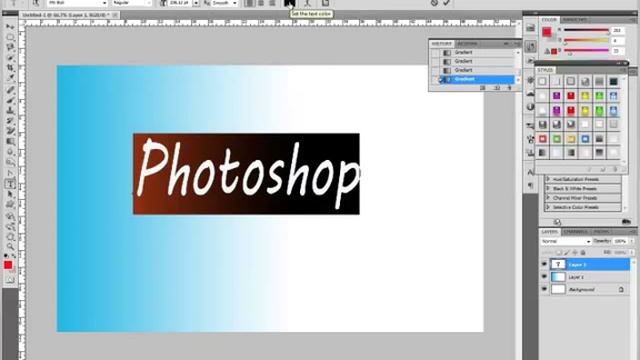Screen dimensions: 640x360
Task: Select the Crop tool
Action: (x=10, y=68)
